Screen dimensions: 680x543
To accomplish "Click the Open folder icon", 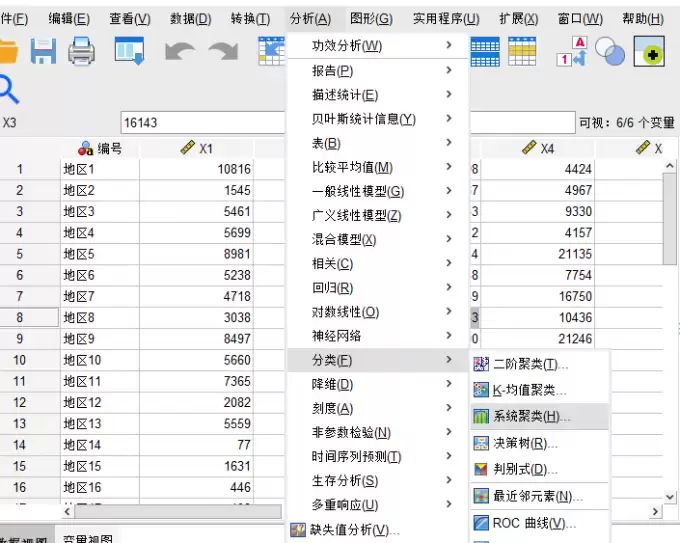I will tap(8, 51).
